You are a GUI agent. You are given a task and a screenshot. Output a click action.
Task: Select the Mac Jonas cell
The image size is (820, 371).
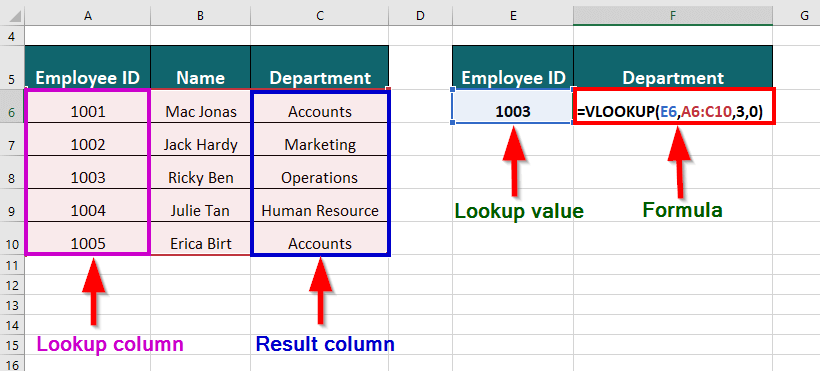(x=201, y=107)
